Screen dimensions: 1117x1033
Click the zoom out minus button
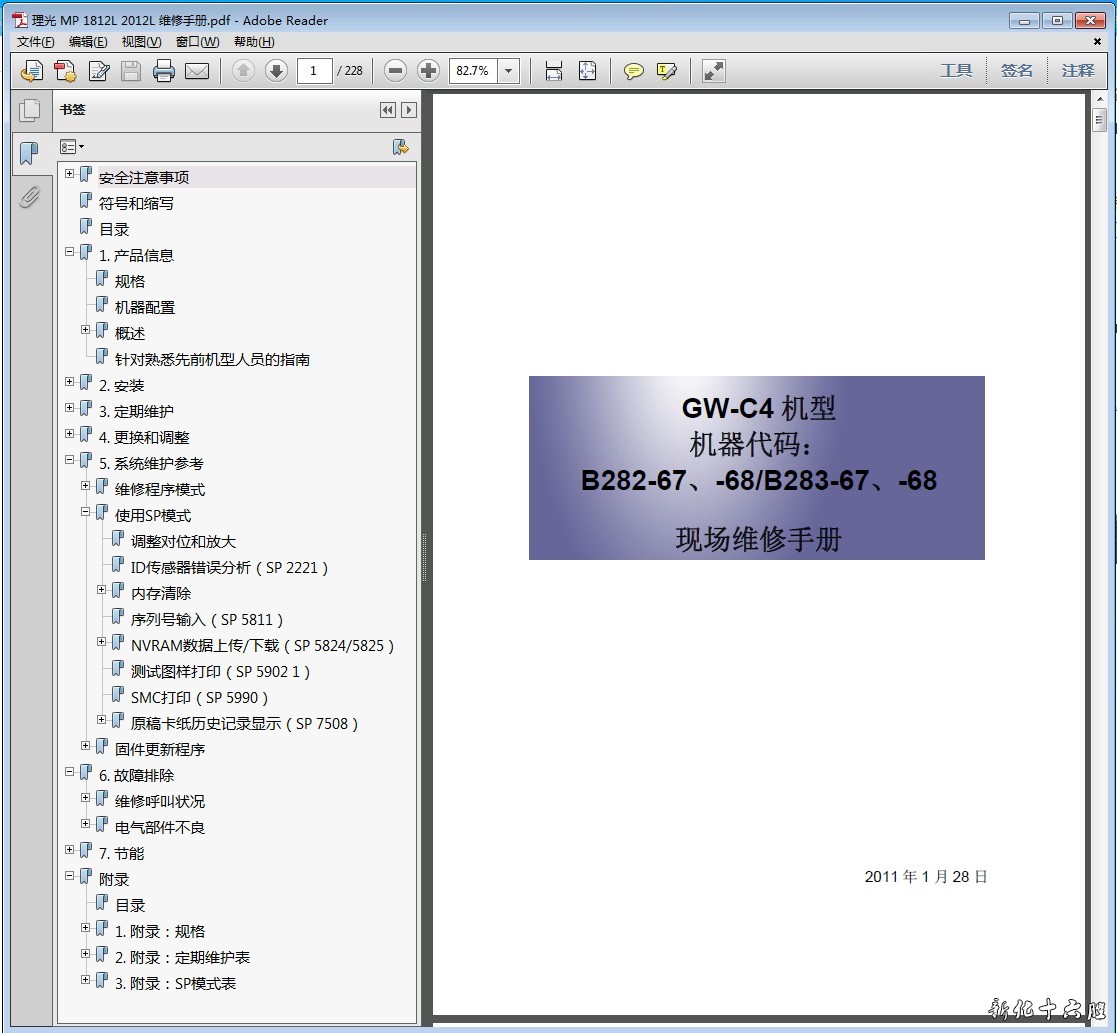396,71
